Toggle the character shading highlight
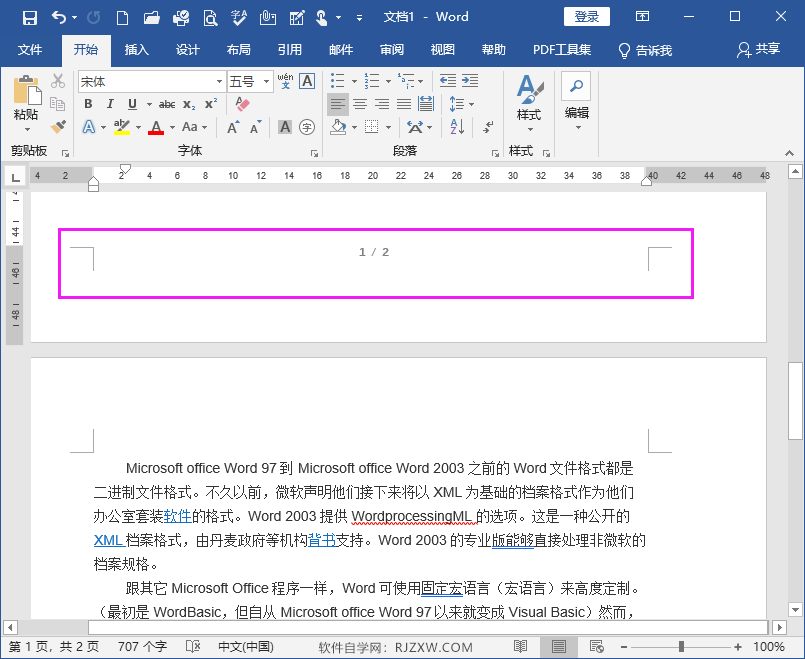The image size is (805, 659). [x=284, y=127]
